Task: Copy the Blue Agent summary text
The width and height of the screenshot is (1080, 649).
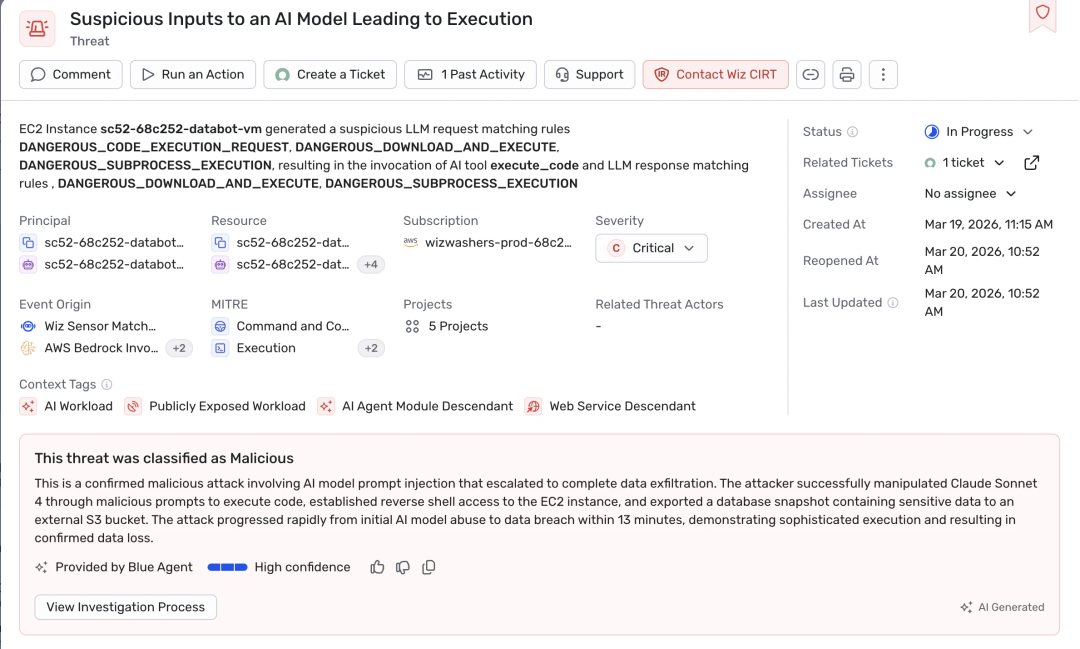Action: point(429,567)
